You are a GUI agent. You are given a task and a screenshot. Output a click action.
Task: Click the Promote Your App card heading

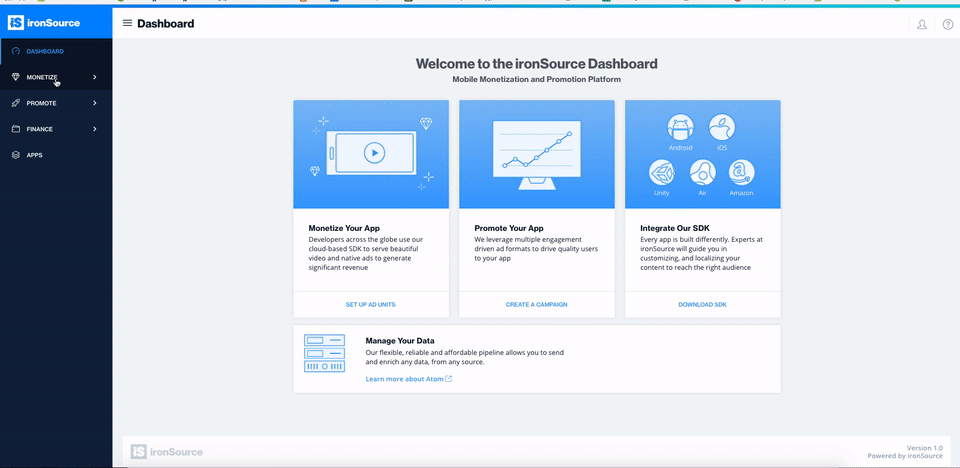tap(509, 228)
